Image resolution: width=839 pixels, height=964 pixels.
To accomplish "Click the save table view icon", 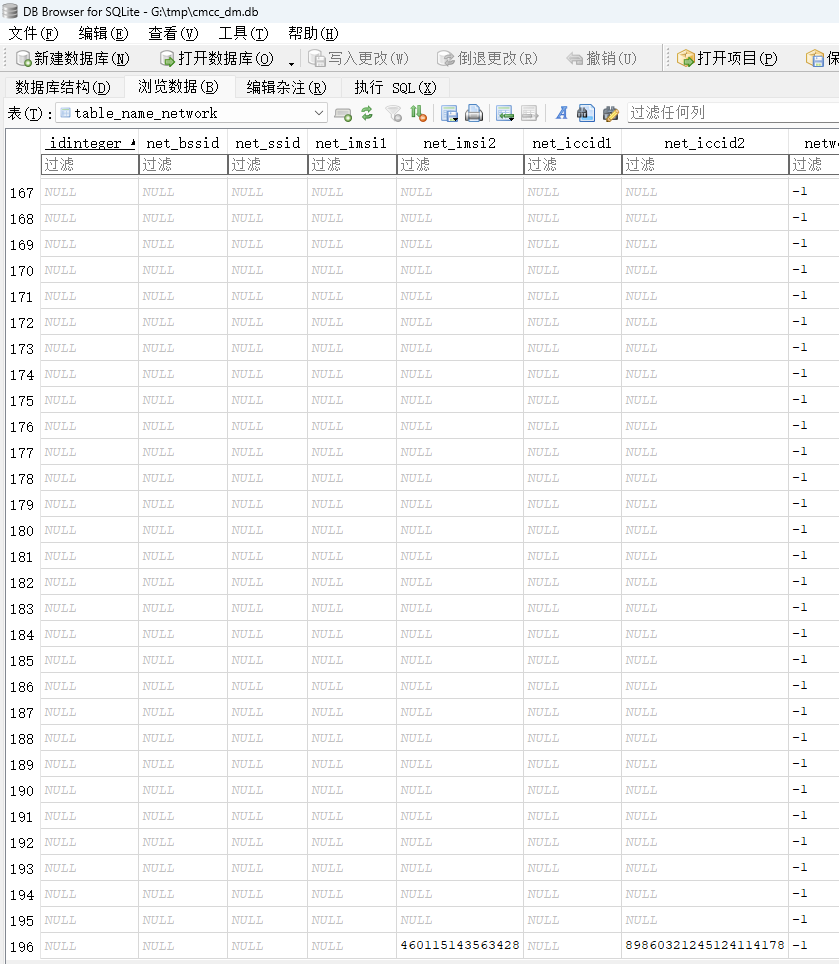I will pyautogui.click(x=449, y=113).
